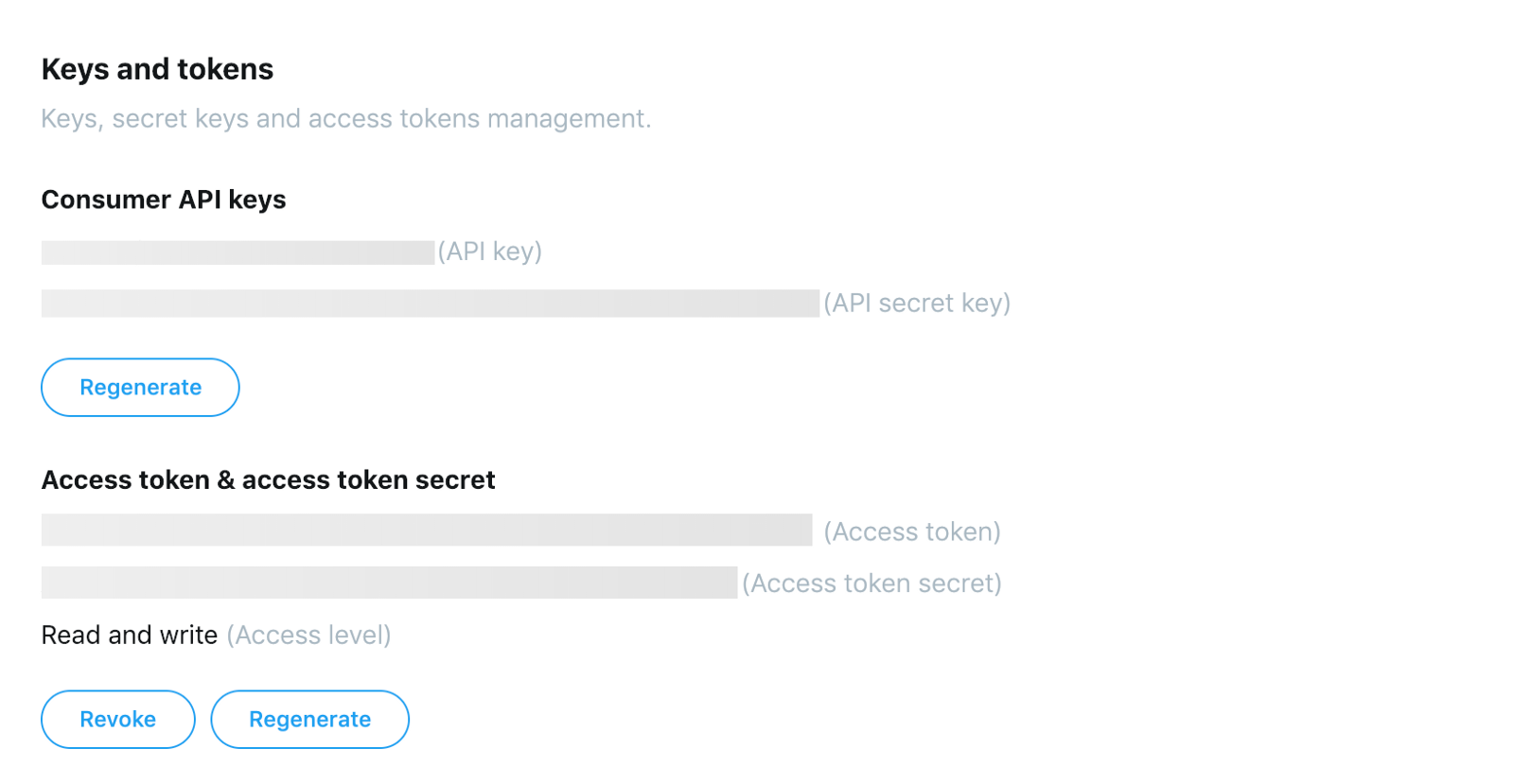Select the redacted API secret key value
This screenshot has height=784, width=1514.
(x=430, y=304)
